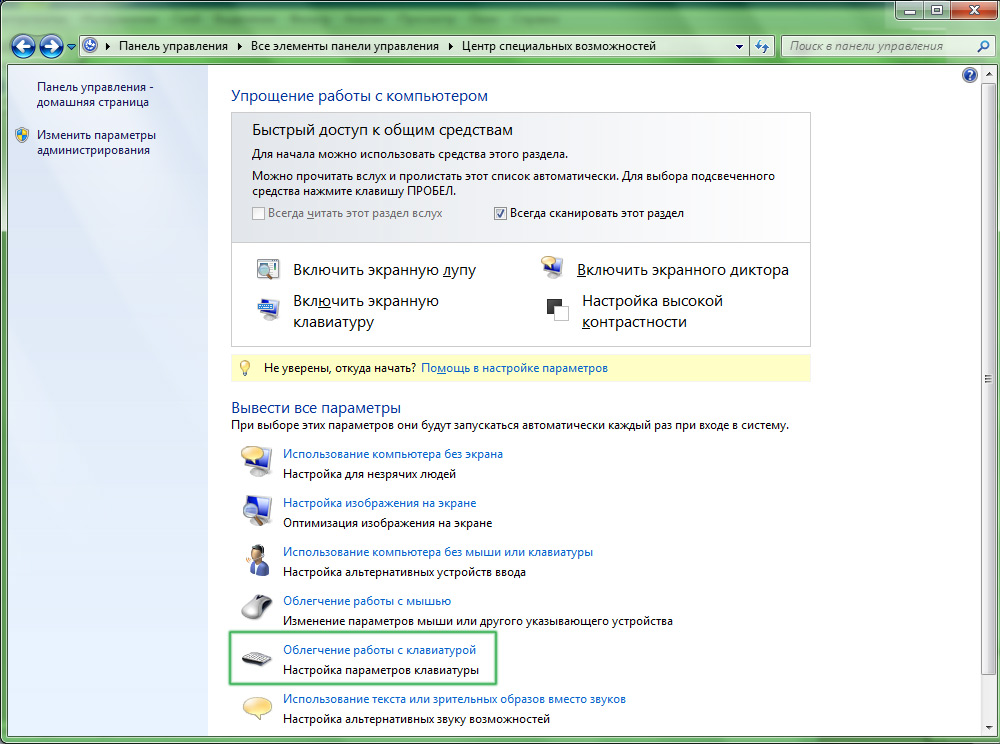
Task: Open Облегчение работы с клавиатурой link
Action: [x=379, y=650]
